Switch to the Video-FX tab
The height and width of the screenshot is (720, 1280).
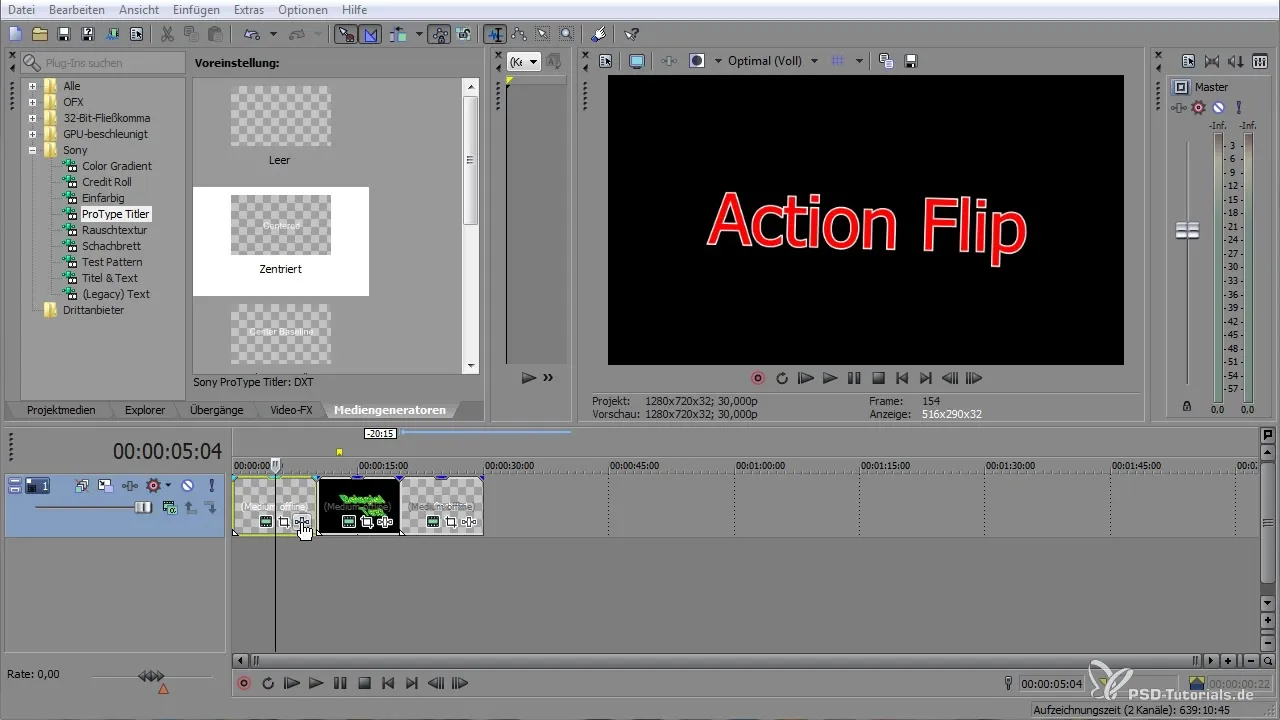291,410
